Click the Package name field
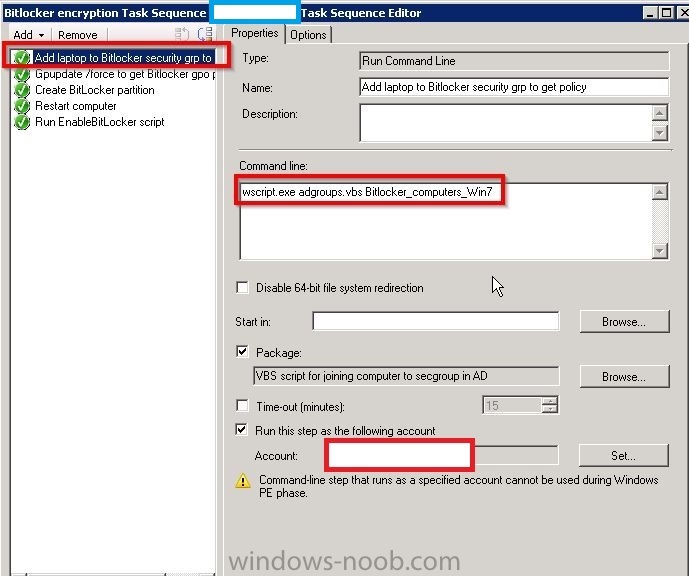The width and height of the screenshot is (689, 576). click(406, 376)
